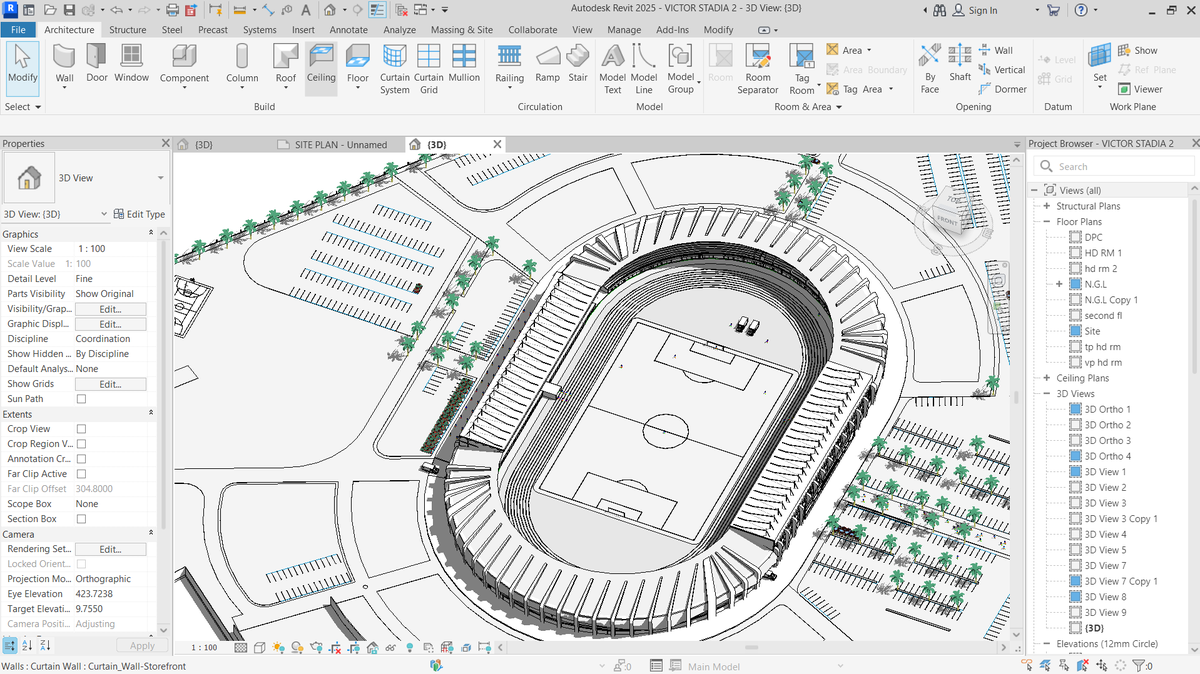Choose the Curtain System tool
The width and height of the screenshot is (1200, 674).
click(395, 68)
